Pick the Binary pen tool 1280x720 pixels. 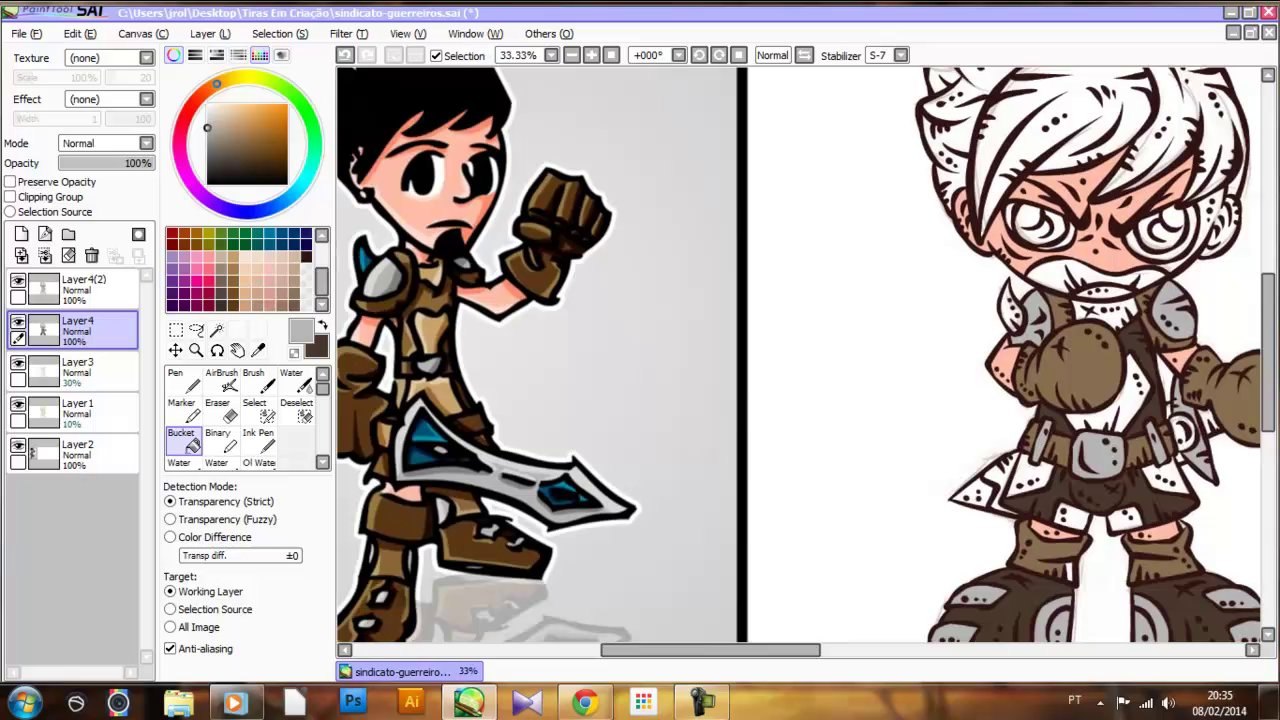221,441
